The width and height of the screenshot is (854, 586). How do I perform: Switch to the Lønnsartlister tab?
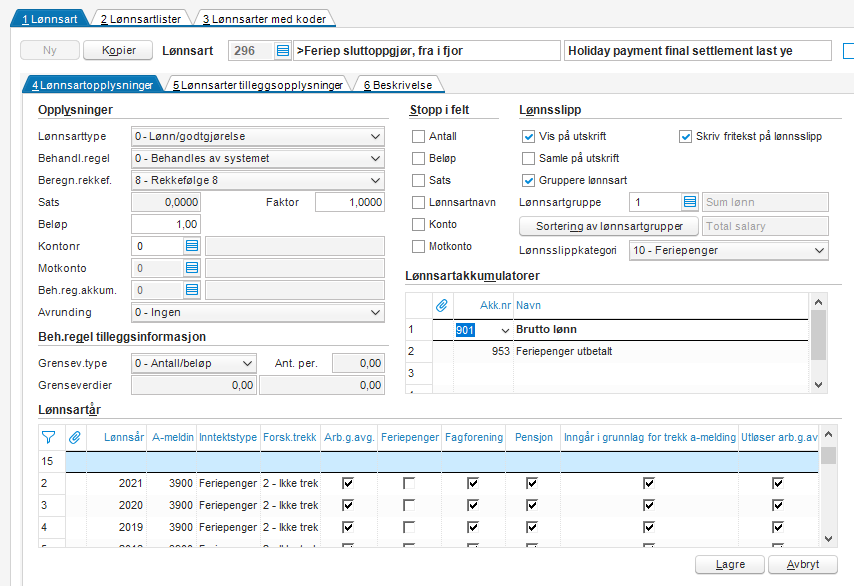click(141, 19)
